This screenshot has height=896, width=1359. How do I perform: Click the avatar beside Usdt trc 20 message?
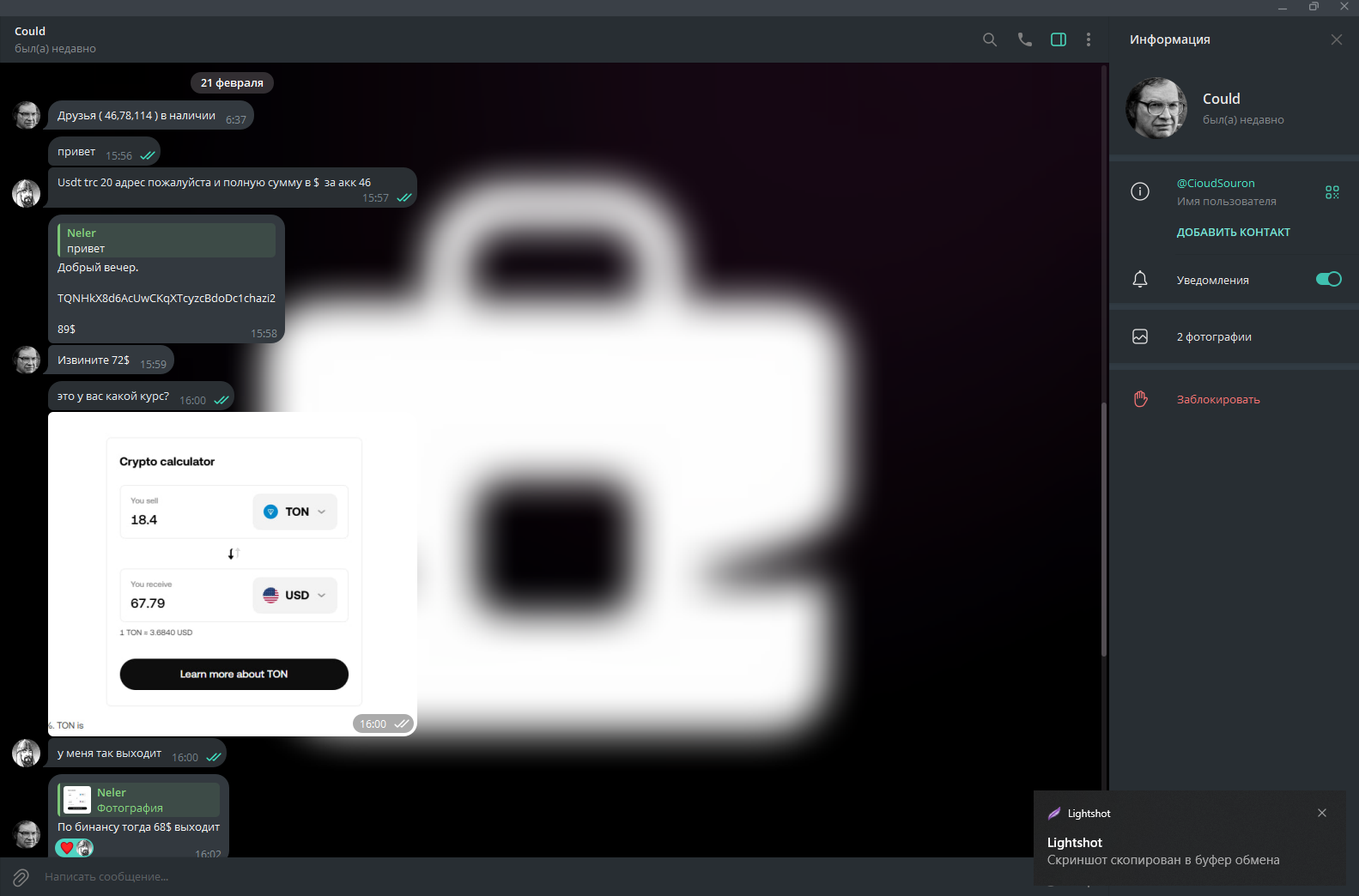click(27, 193)
